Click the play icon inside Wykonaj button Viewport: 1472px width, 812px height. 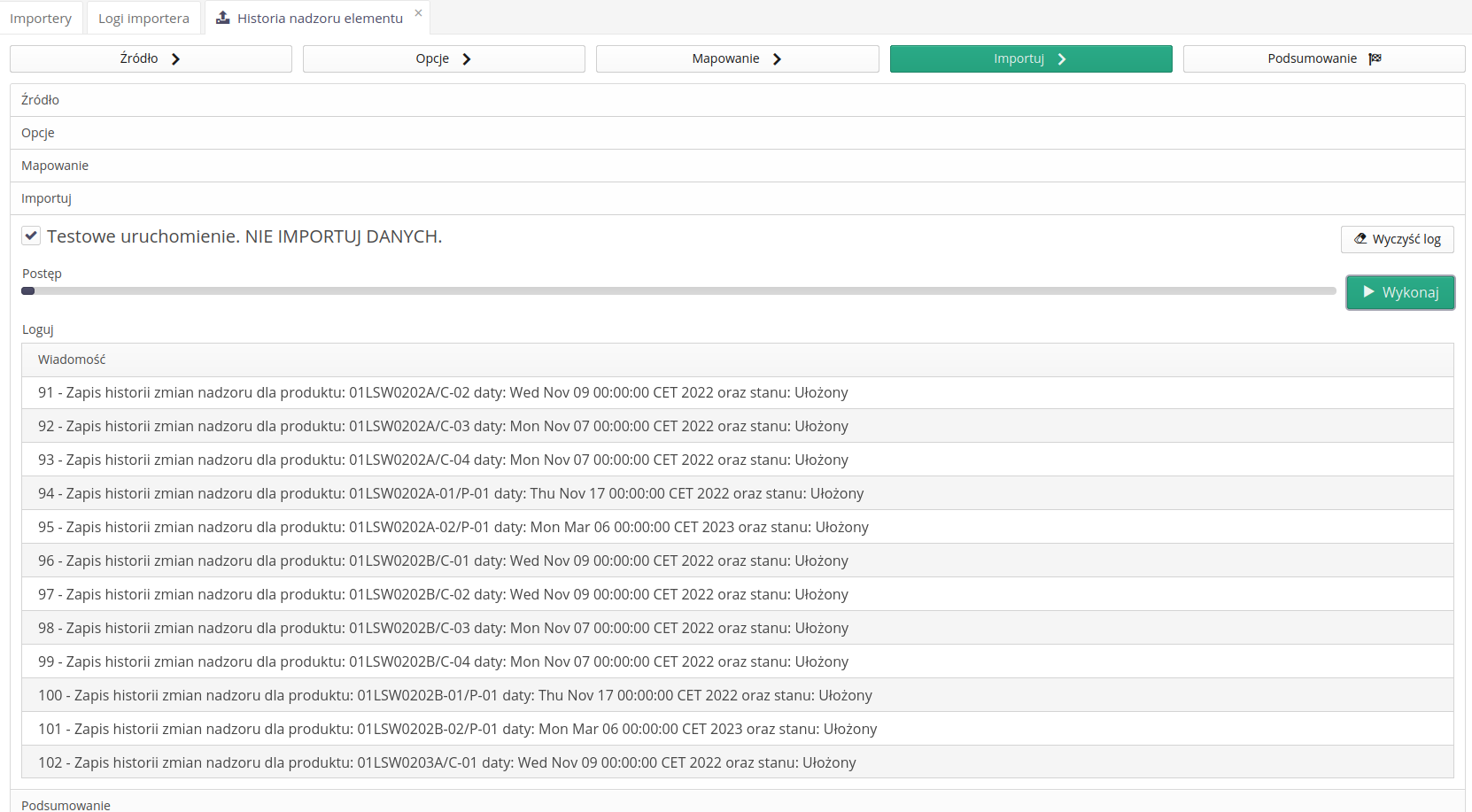pos(1369,291)
